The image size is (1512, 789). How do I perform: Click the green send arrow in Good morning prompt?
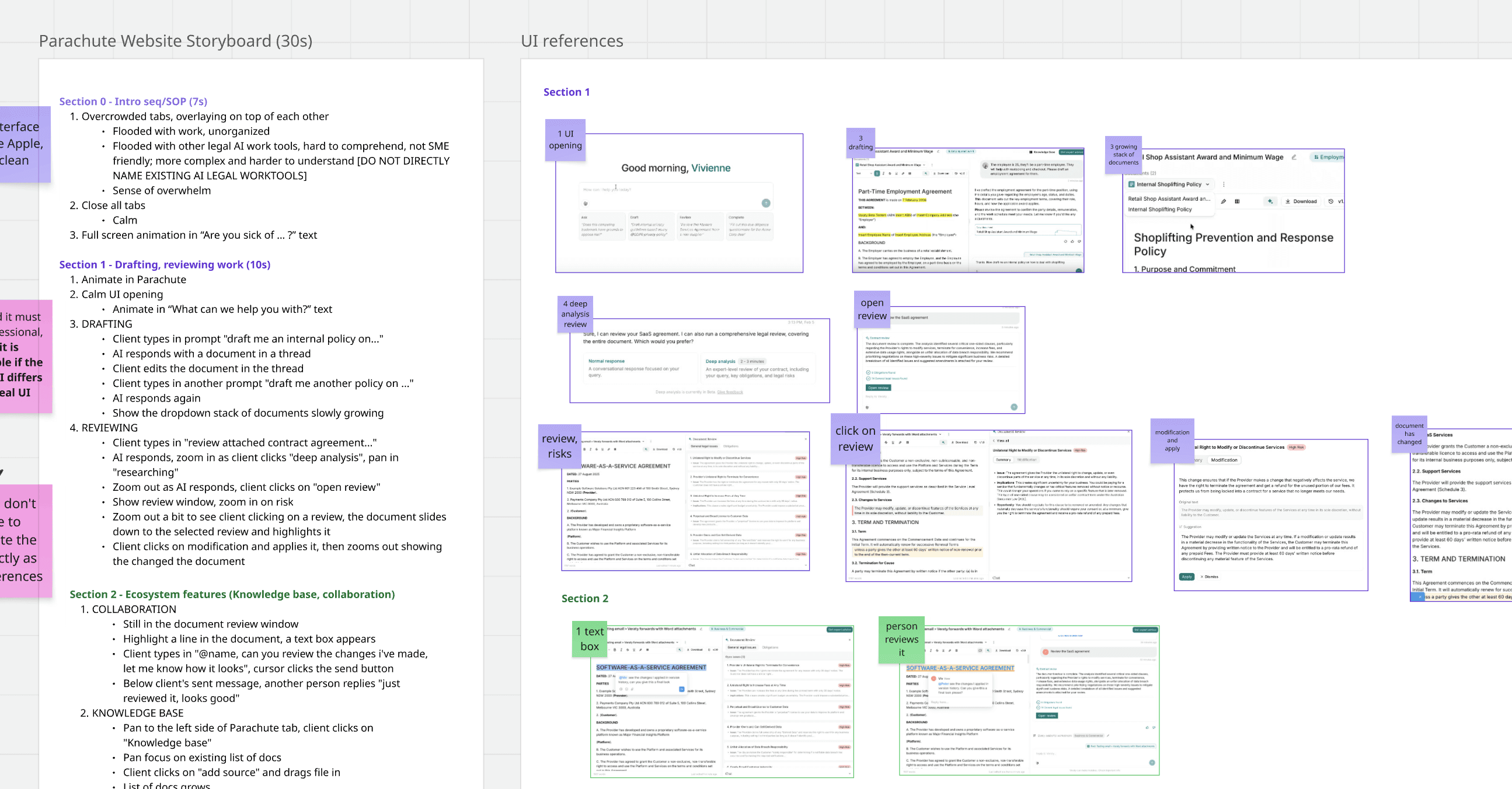tap(765, 203)
